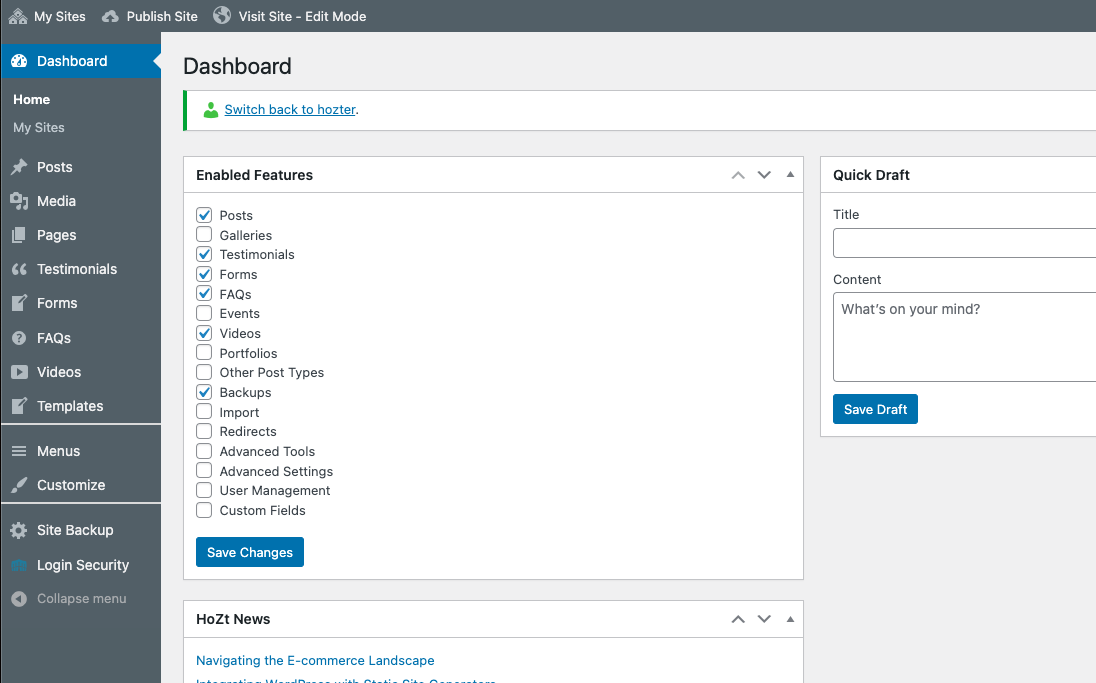Viewport: 1096px width, 683px height.
Task: Open the Menus sidebar item
Action: 58,451
